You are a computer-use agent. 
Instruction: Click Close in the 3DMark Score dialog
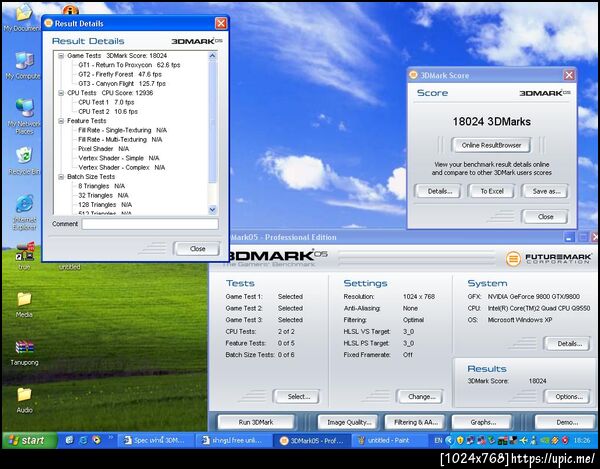click(x=545, y=217)
